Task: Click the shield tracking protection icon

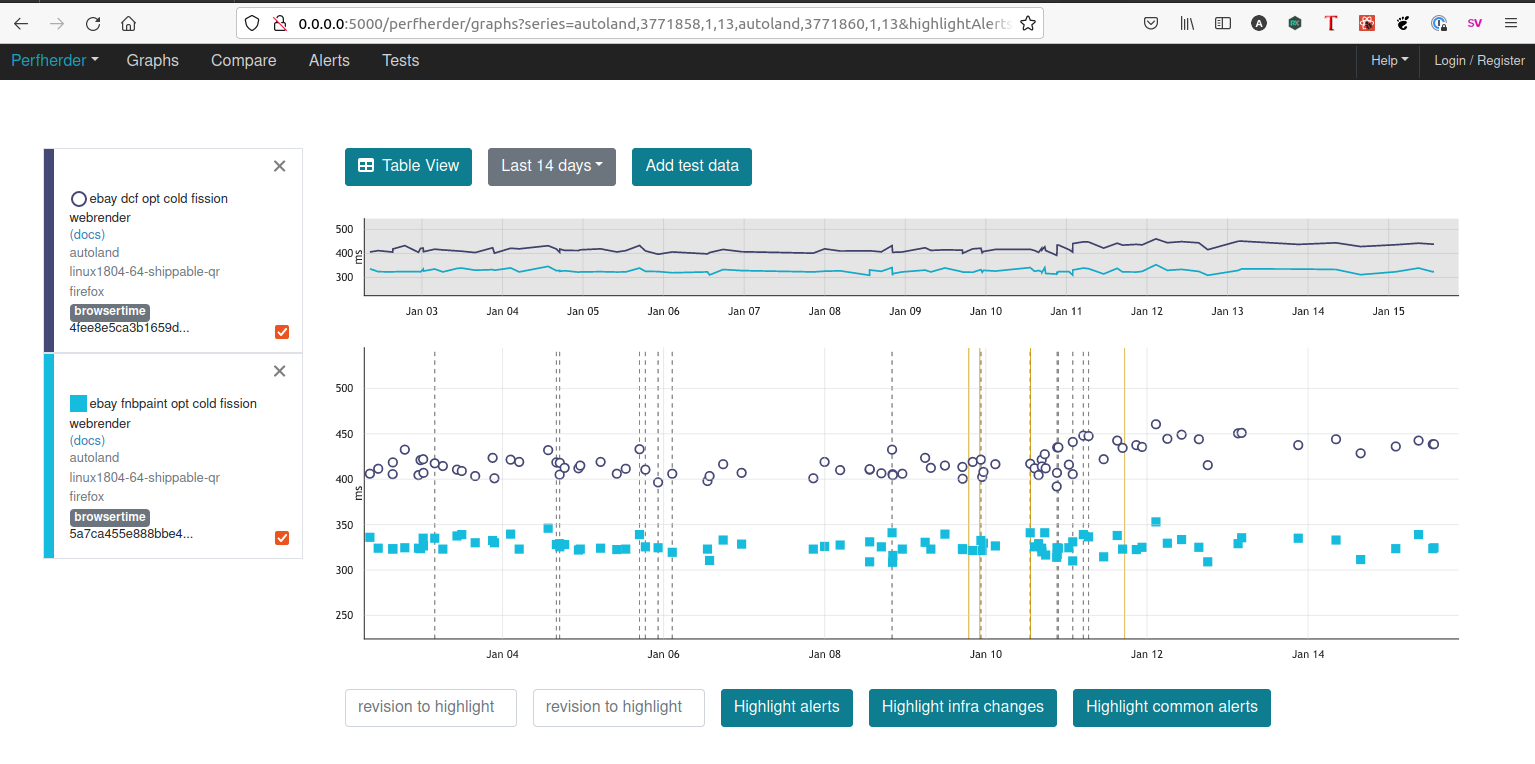Action: [252, 24]
